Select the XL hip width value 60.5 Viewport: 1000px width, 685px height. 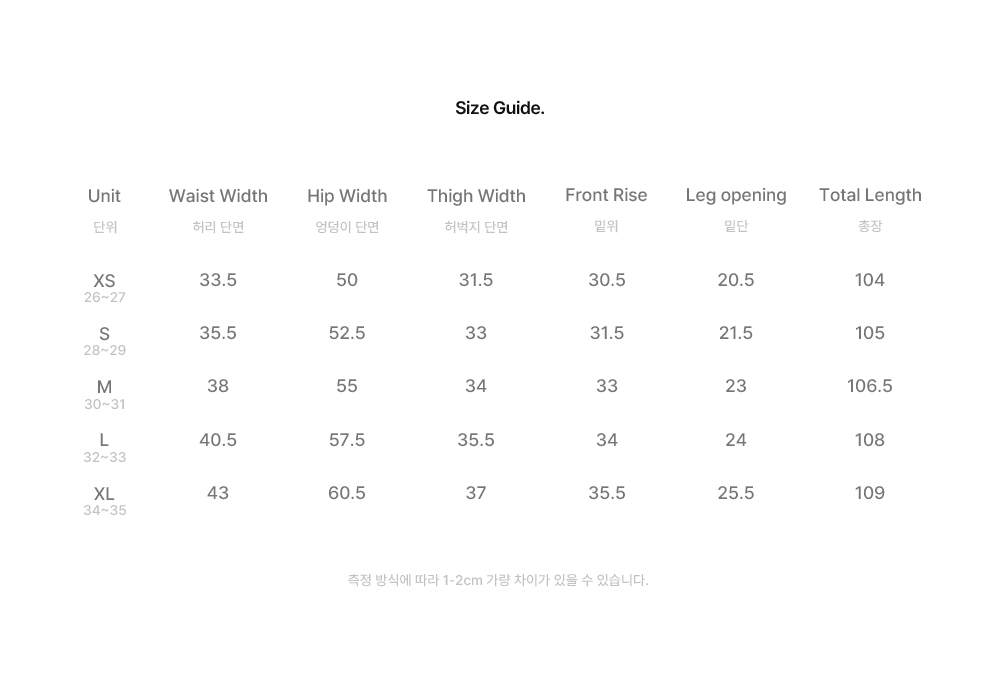click(347, 493)
